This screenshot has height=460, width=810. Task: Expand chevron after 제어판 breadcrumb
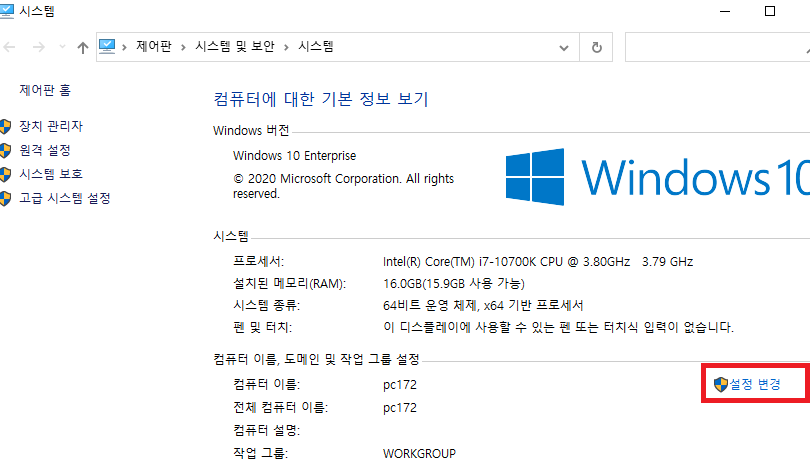(x=183, y=48)
